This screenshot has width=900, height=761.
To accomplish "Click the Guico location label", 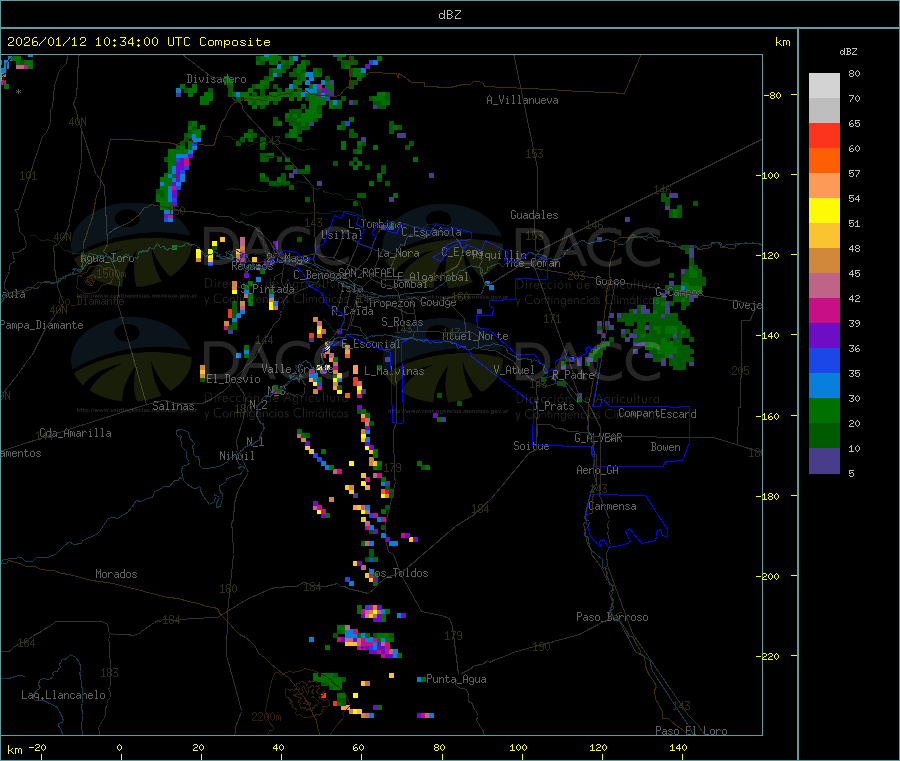I will point(610,281).
